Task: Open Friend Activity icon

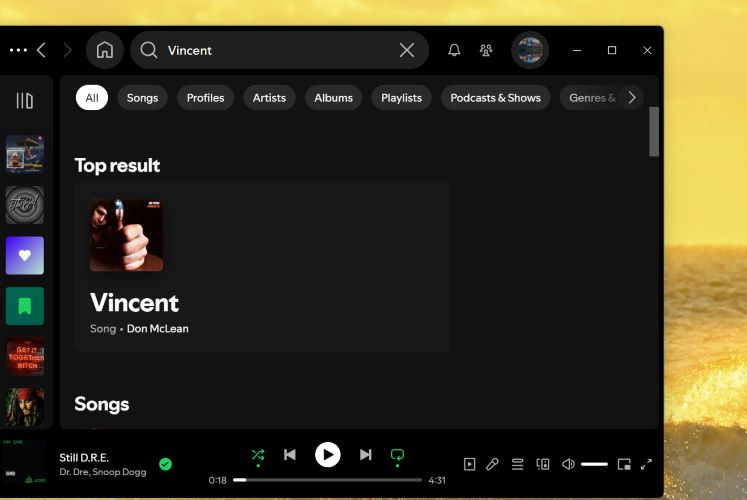Action: (486, 50)
